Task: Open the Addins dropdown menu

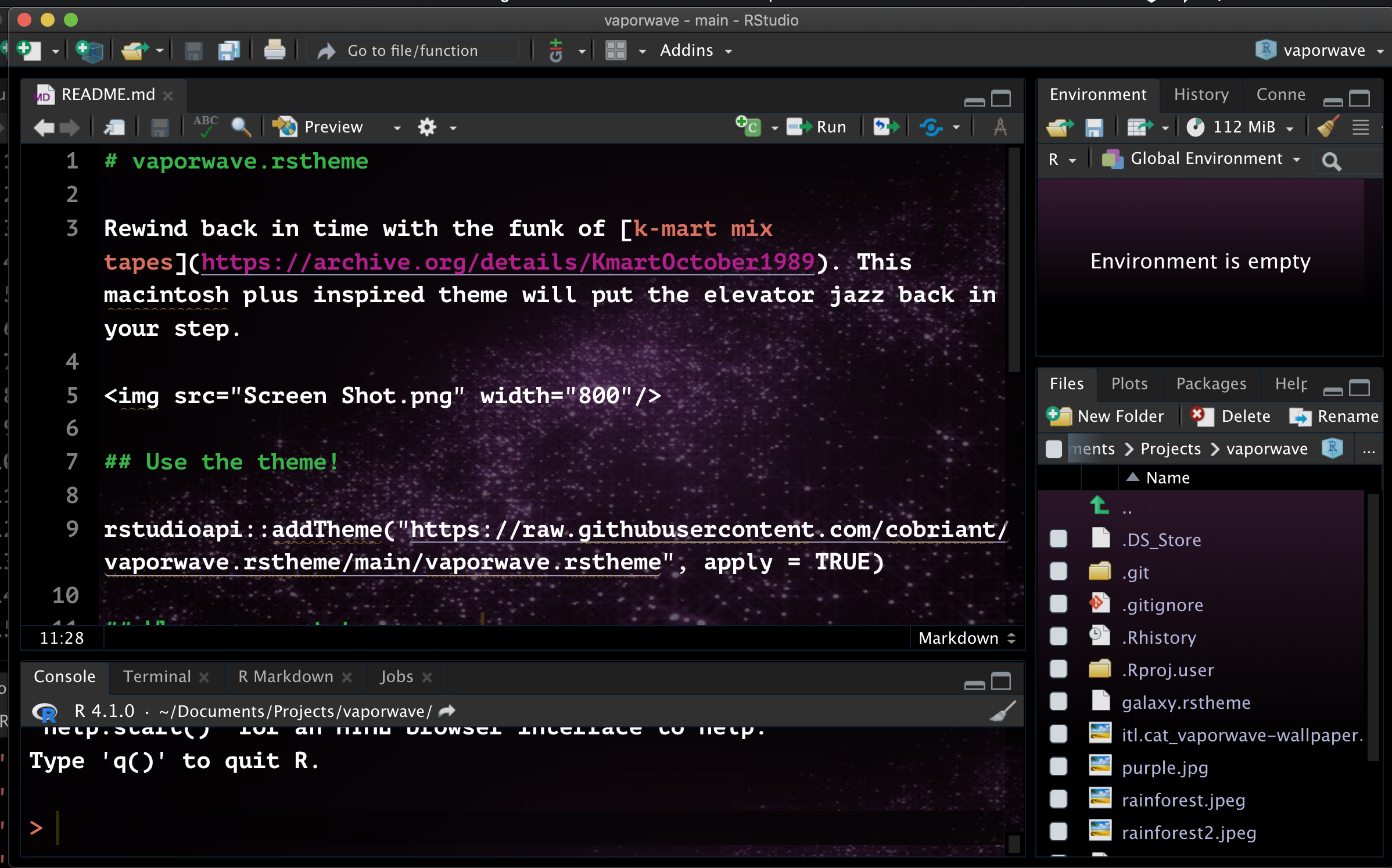Action: click(695, 51)
